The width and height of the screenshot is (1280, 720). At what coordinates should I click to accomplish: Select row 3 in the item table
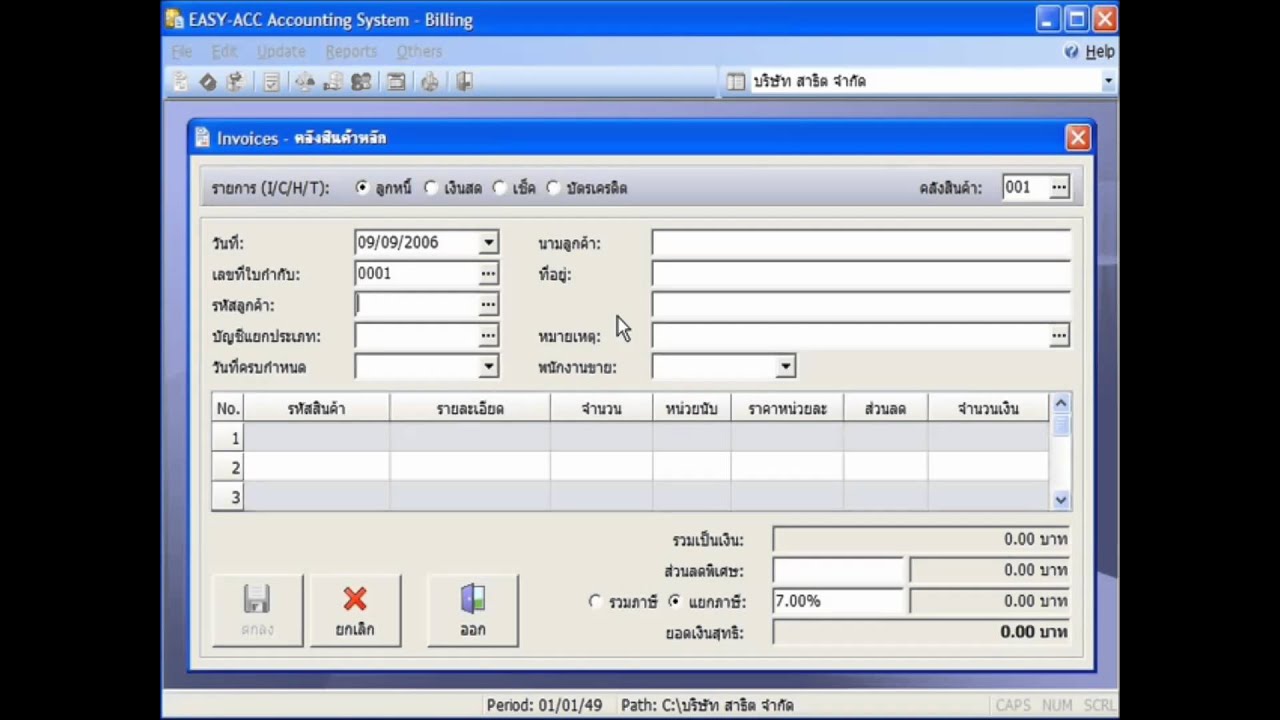click(630, 497)
